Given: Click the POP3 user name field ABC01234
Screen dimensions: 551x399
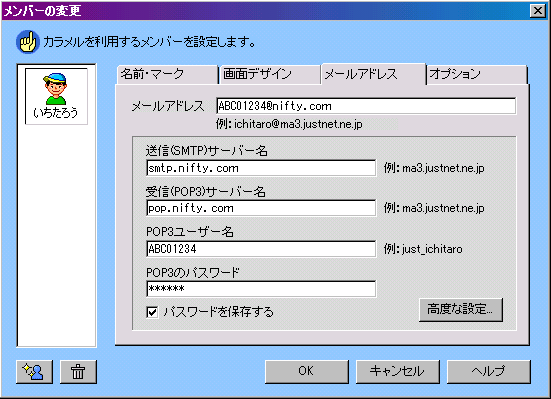Looking at the screenshot, I should pyautogui.click(x=261, y=249).
